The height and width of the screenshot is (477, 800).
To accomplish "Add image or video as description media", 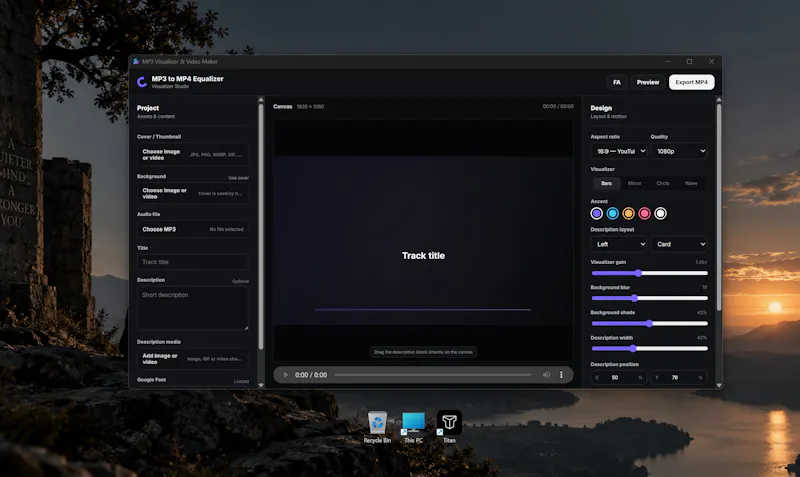I will coord(192,359).
